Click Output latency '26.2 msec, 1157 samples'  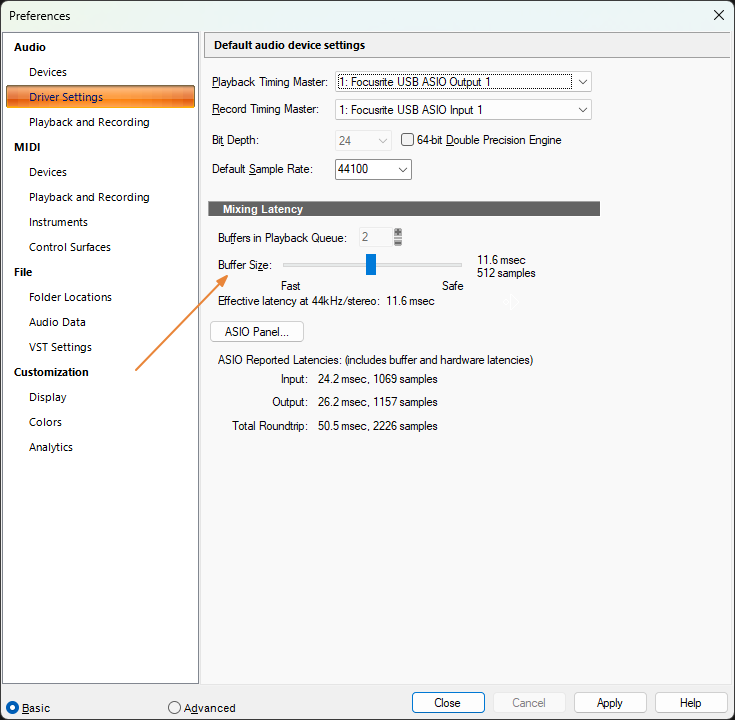(377, 402)
